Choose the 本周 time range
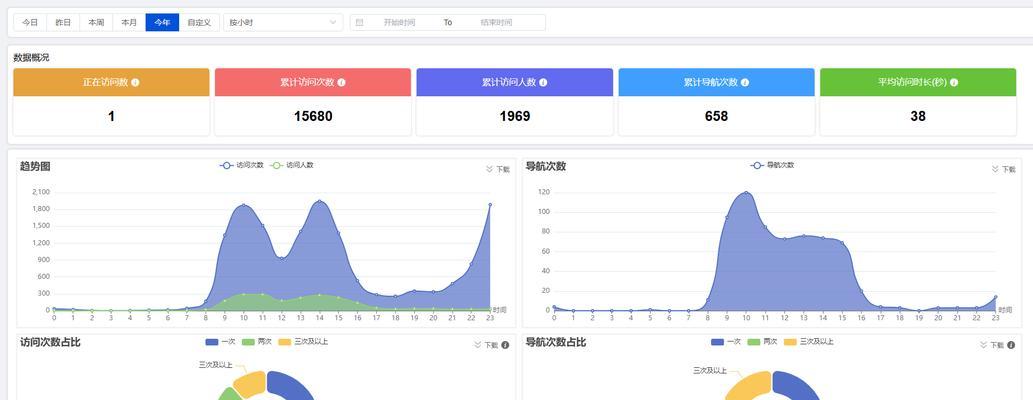This screenshot has height=400, width=1033. pyautogui.click(x=96, y=22)
